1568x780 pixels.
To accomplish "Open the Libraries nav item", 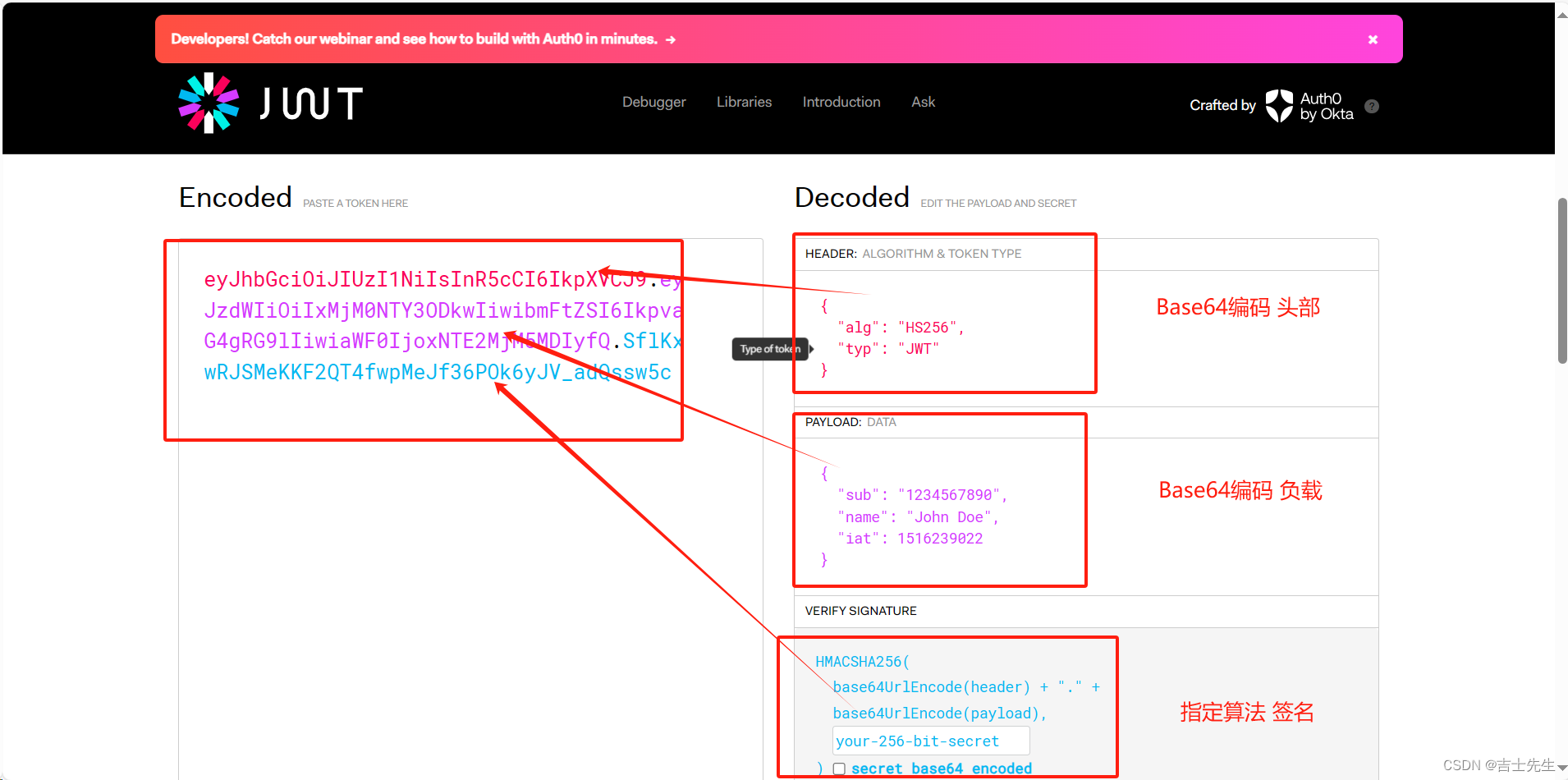I will [x=744, y=102].
